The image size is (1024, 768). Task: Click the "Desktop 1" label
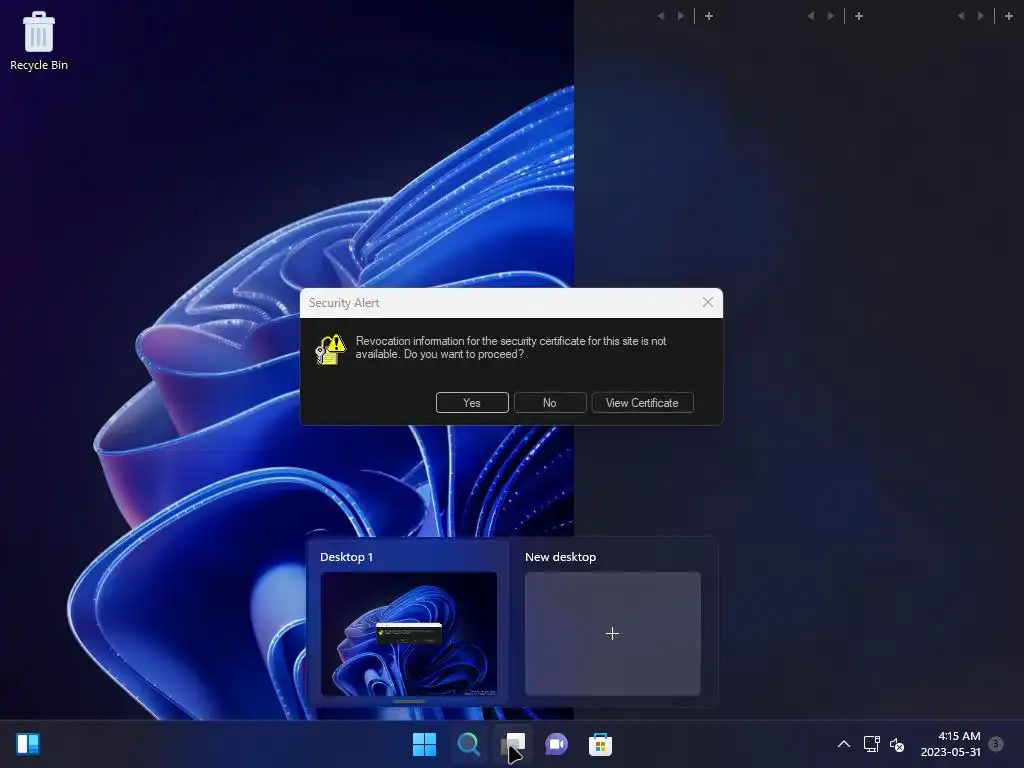coord(346,557)
